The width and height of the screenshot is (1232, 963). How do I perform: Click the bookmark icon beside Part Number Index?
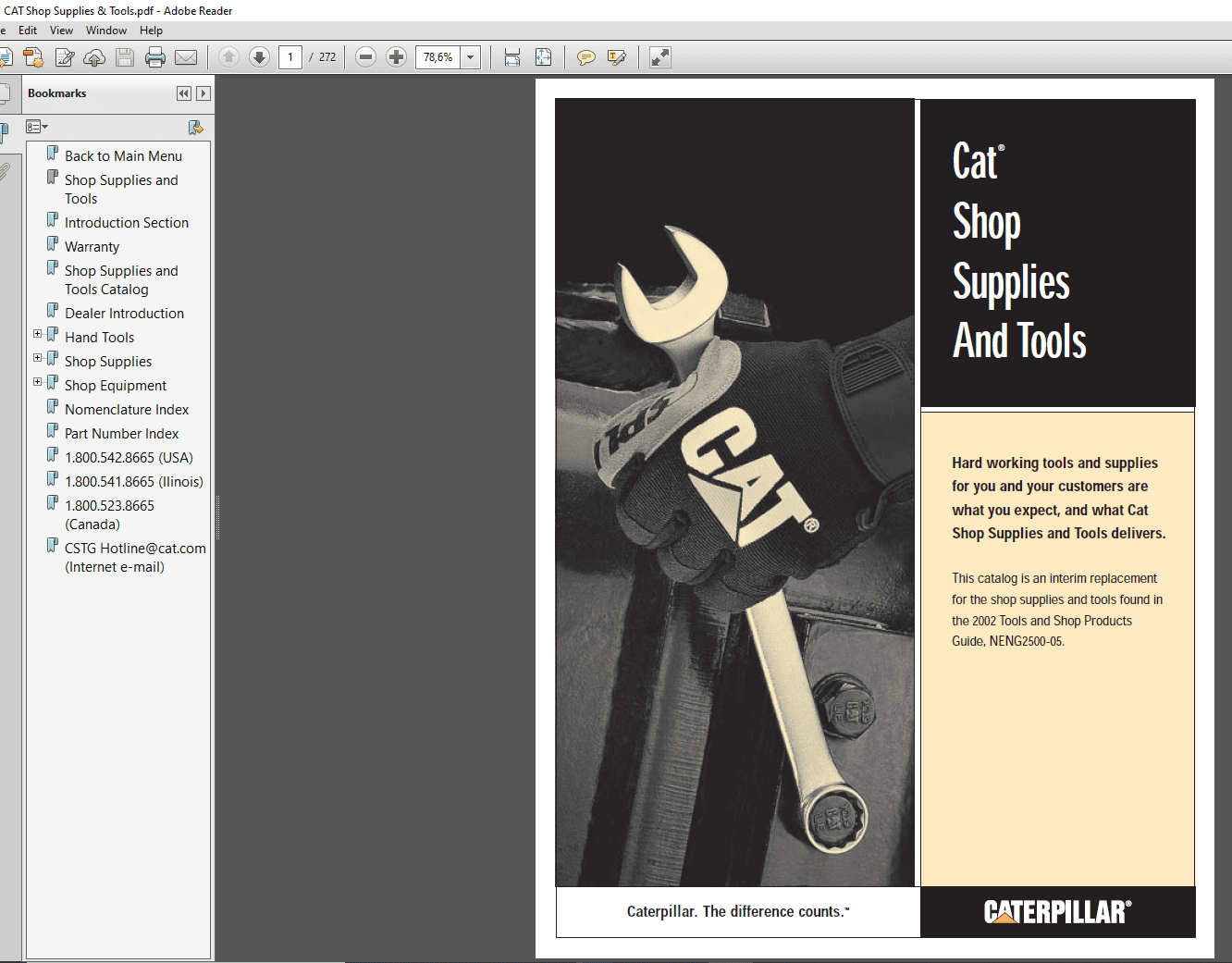pyautogui.click(x=53, y=431)
